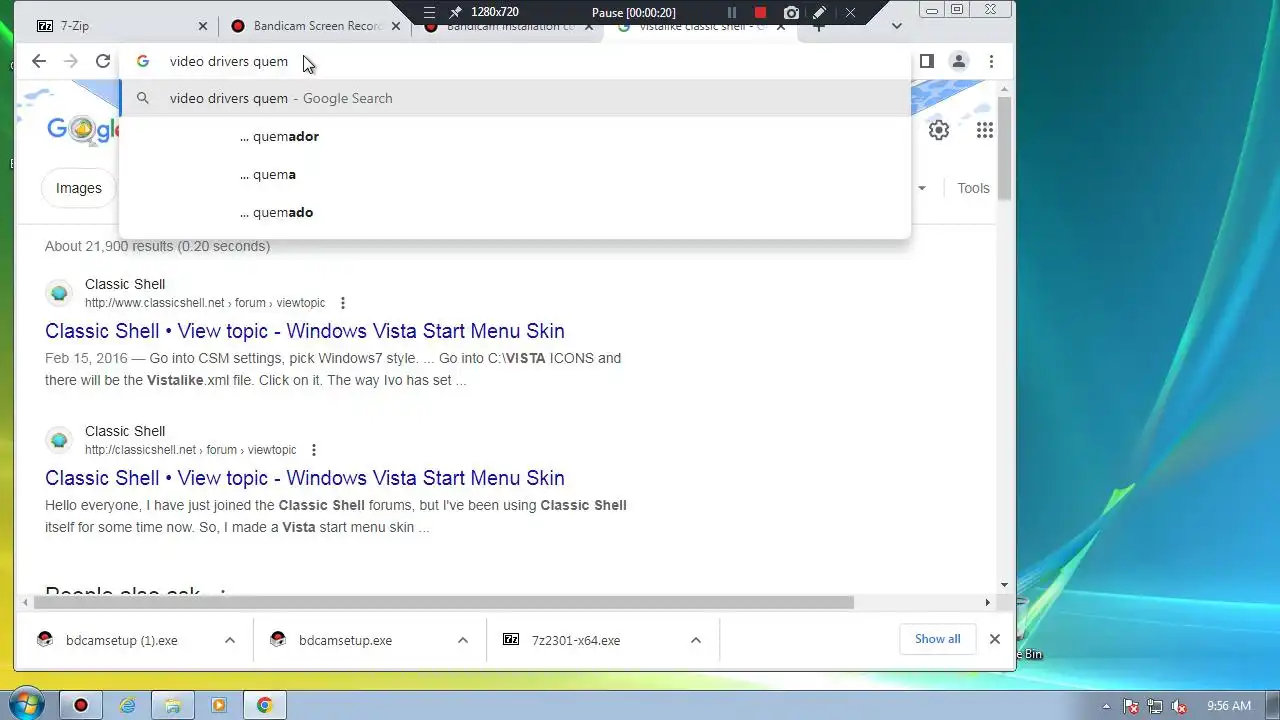1280x720 pixels.
Task: Show hidden tray icons arrow
Action: 1106,706
